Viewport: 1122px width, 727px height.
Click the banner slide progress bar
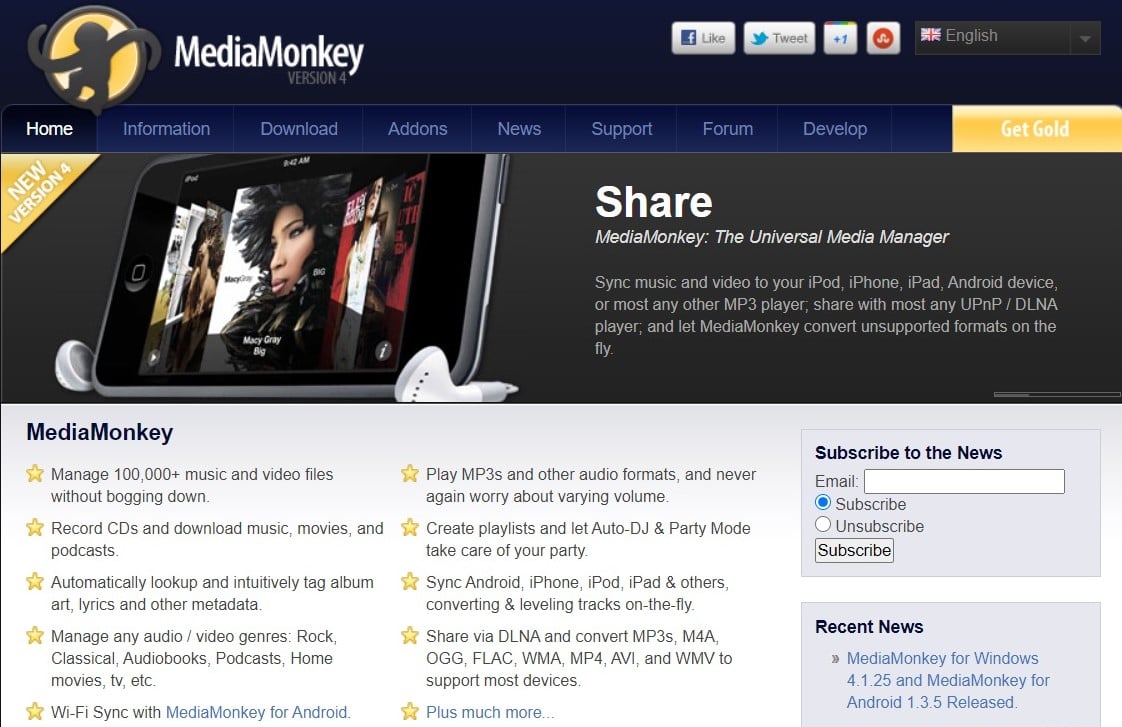click(1057, 394)
